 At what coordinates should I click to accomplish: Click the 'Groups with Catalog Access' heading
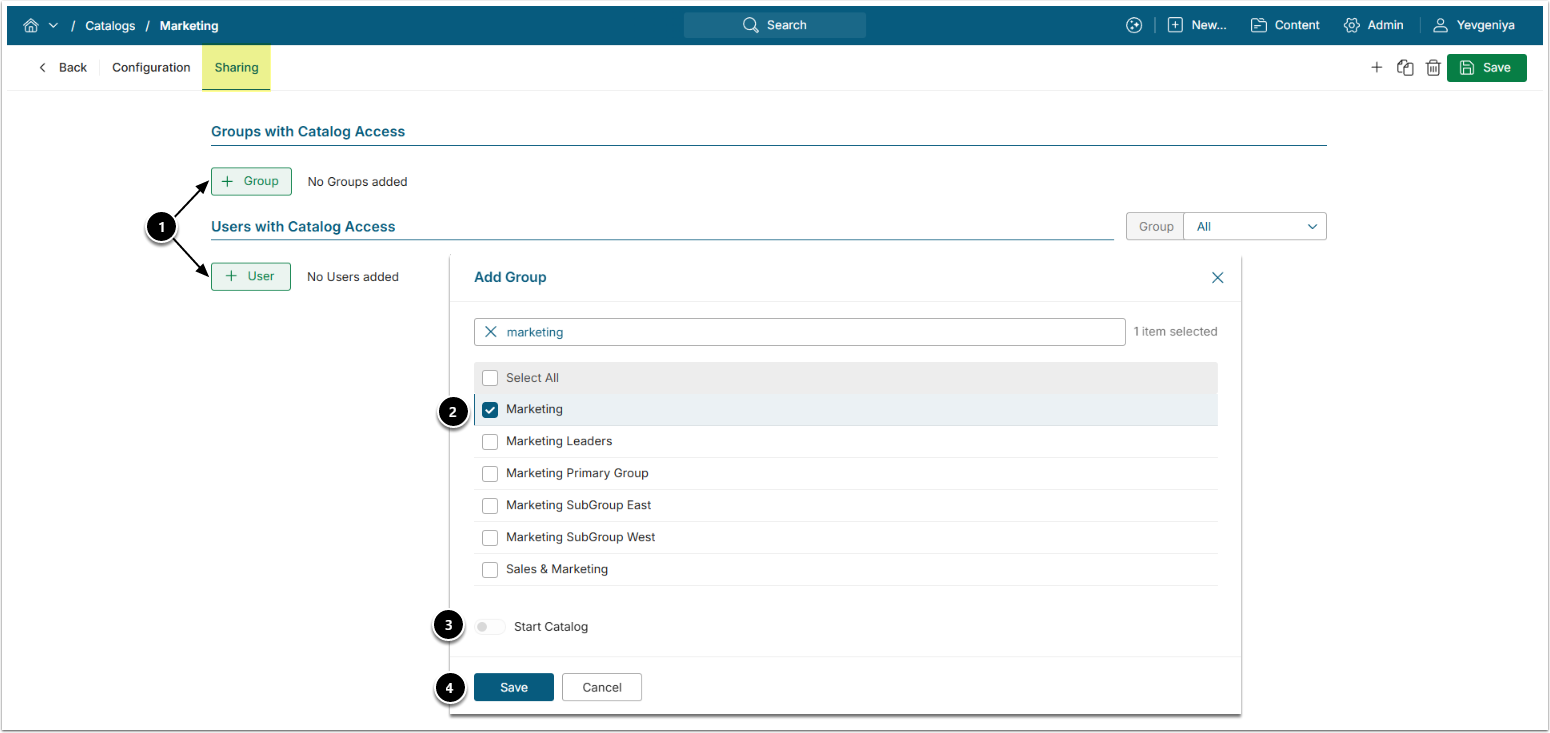tap(308, 132)
